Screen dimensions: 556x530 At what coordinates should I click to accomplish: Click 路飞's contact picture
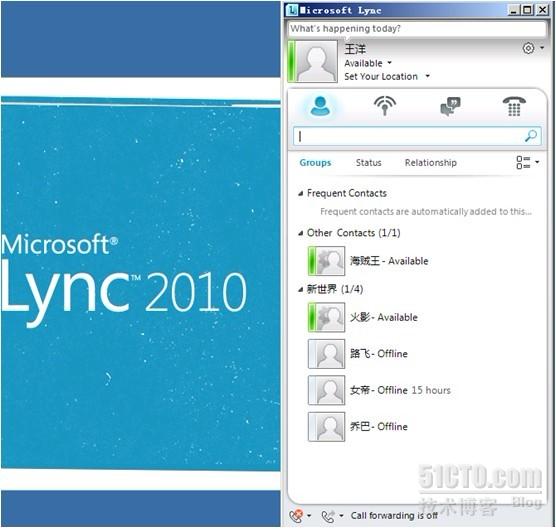327,354
